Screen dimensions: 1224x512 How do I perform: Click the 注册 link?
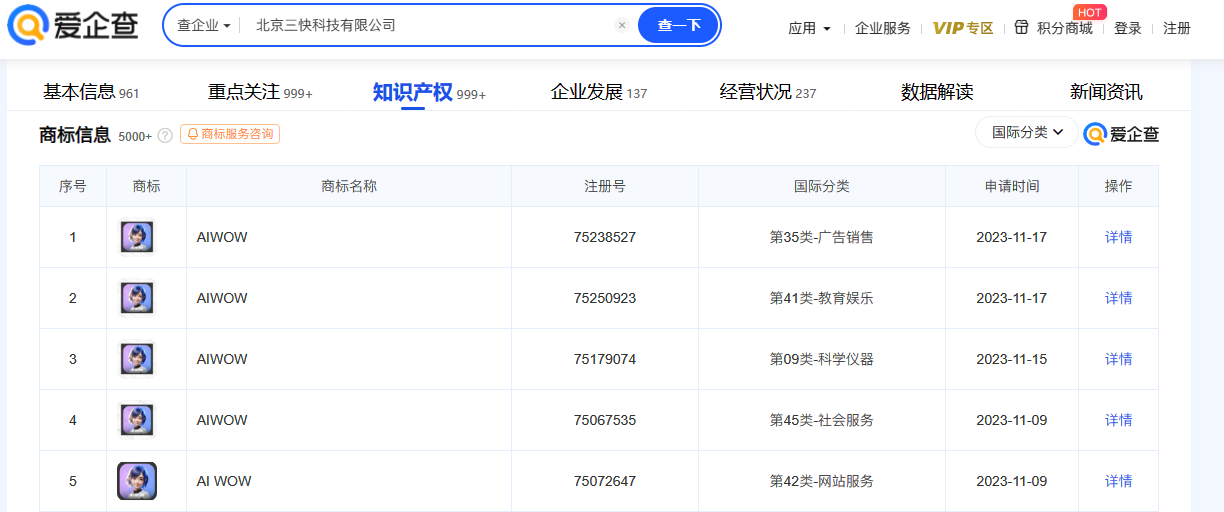click(1177, 28)
